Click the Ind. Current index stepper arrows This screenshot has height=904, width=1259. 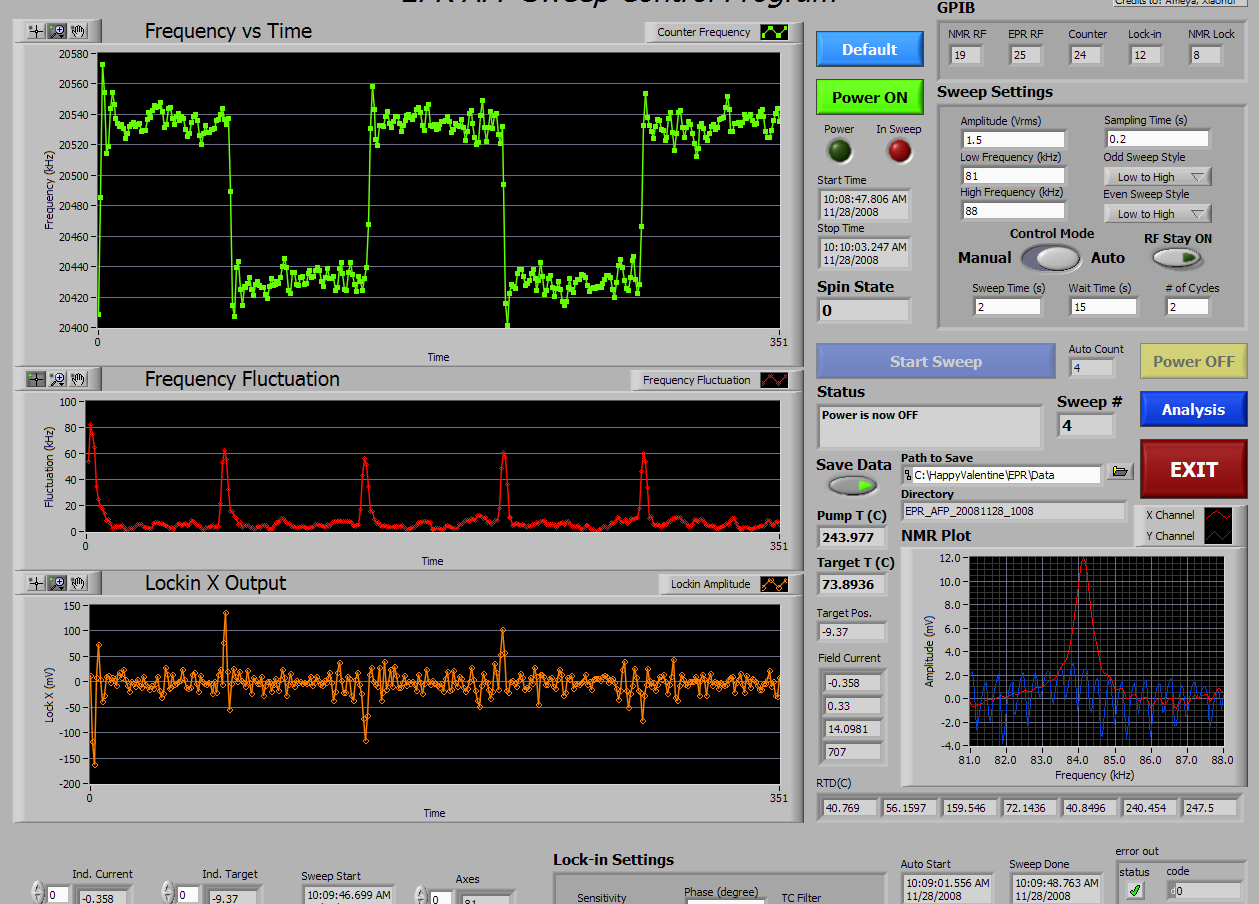point(38,894)
